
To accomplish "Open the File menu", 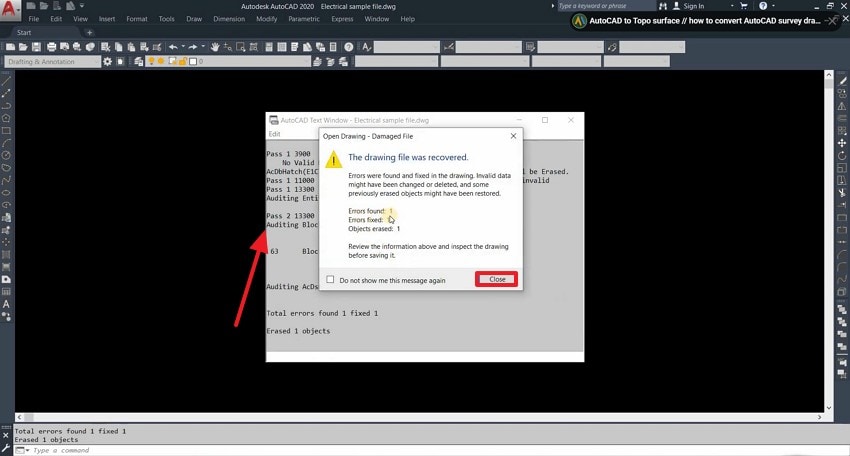I will 34,19.
